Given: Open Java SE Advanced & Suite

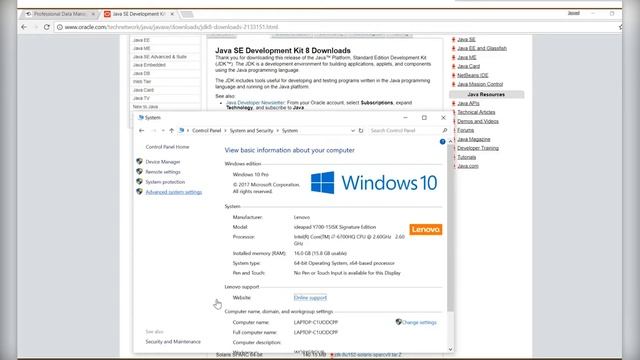Looking at the screenshot, I should click(160, 57).
